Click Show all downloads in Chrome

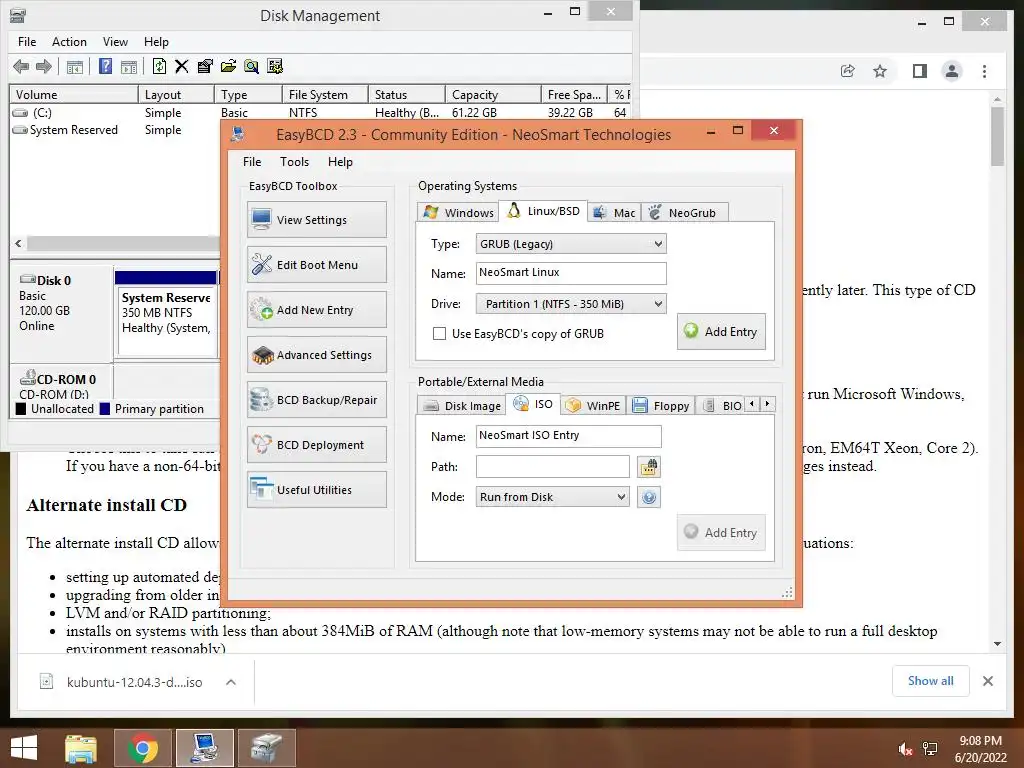coord(931,681)
